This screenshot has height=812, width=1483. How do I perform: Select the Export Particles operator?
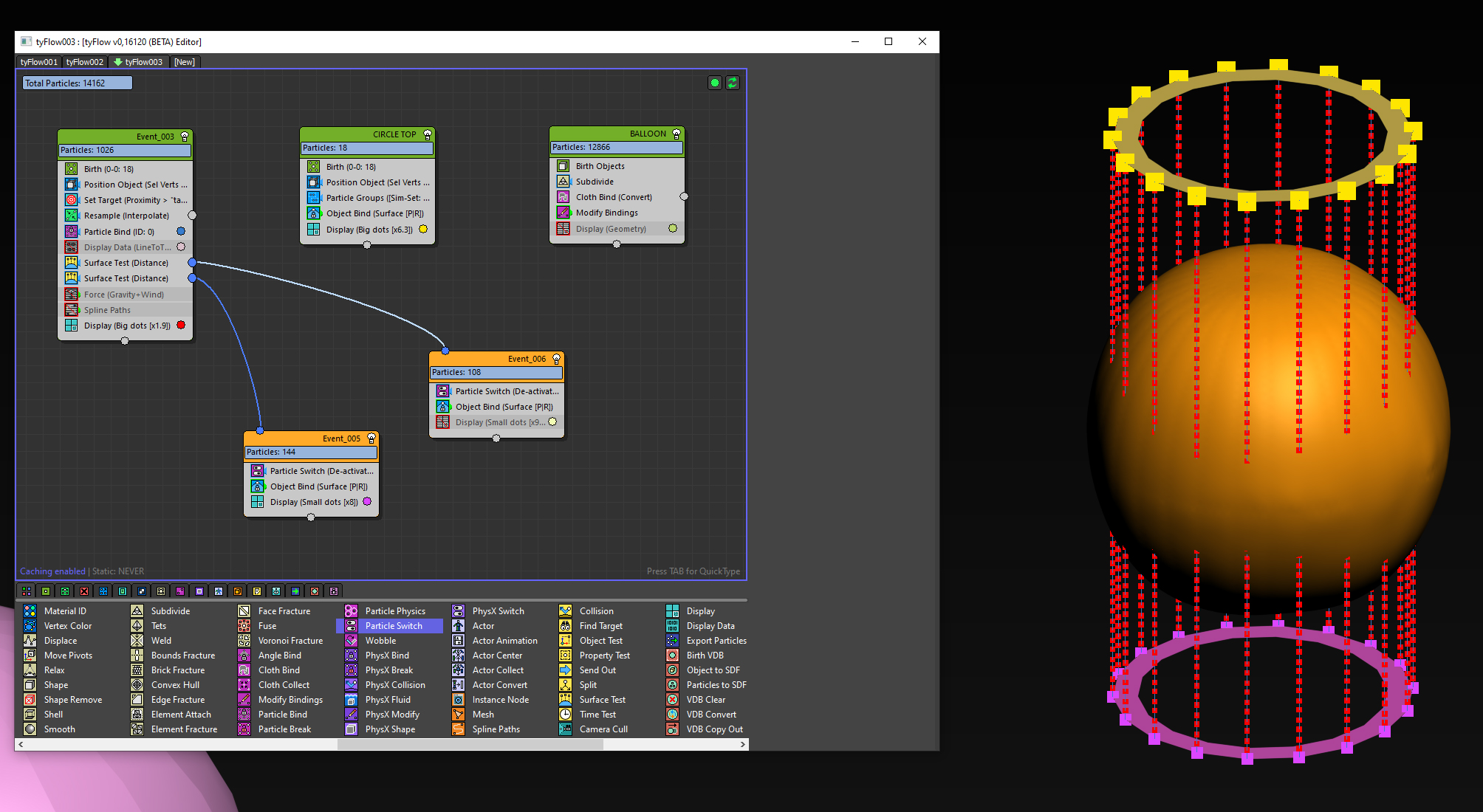click(716, 641)
